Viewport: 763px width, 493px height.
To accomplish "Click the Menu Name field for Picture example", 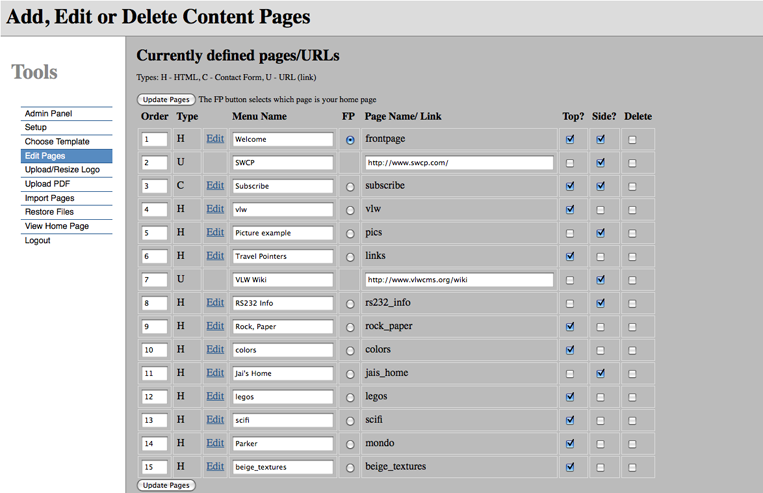I will [x=283, y=233].
